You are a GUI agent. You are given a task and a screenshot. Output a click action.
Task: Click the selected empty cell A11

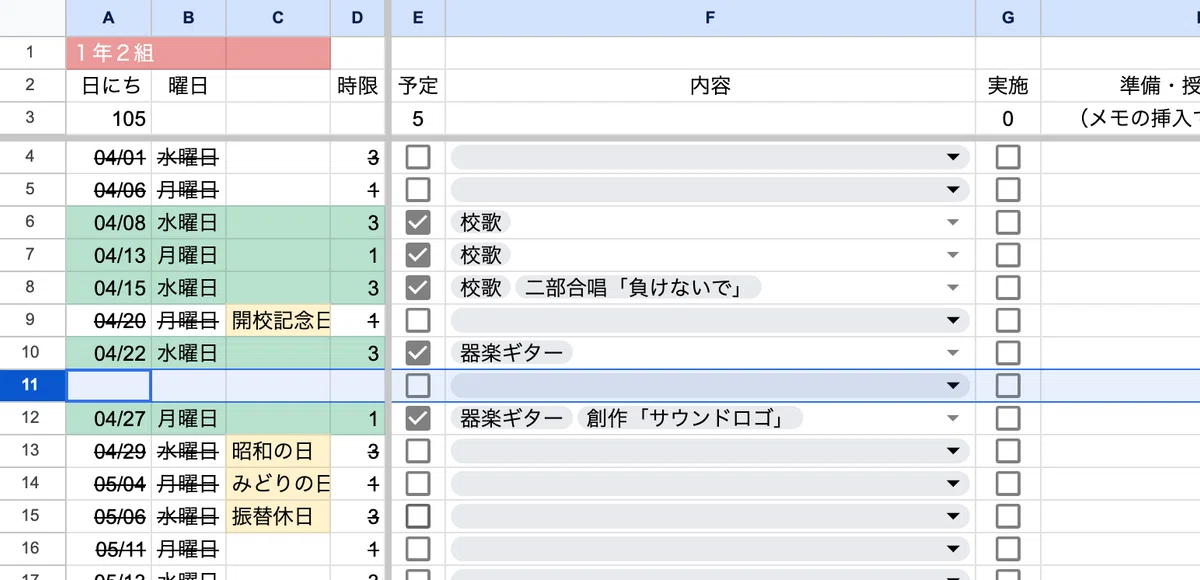point(108,385)
